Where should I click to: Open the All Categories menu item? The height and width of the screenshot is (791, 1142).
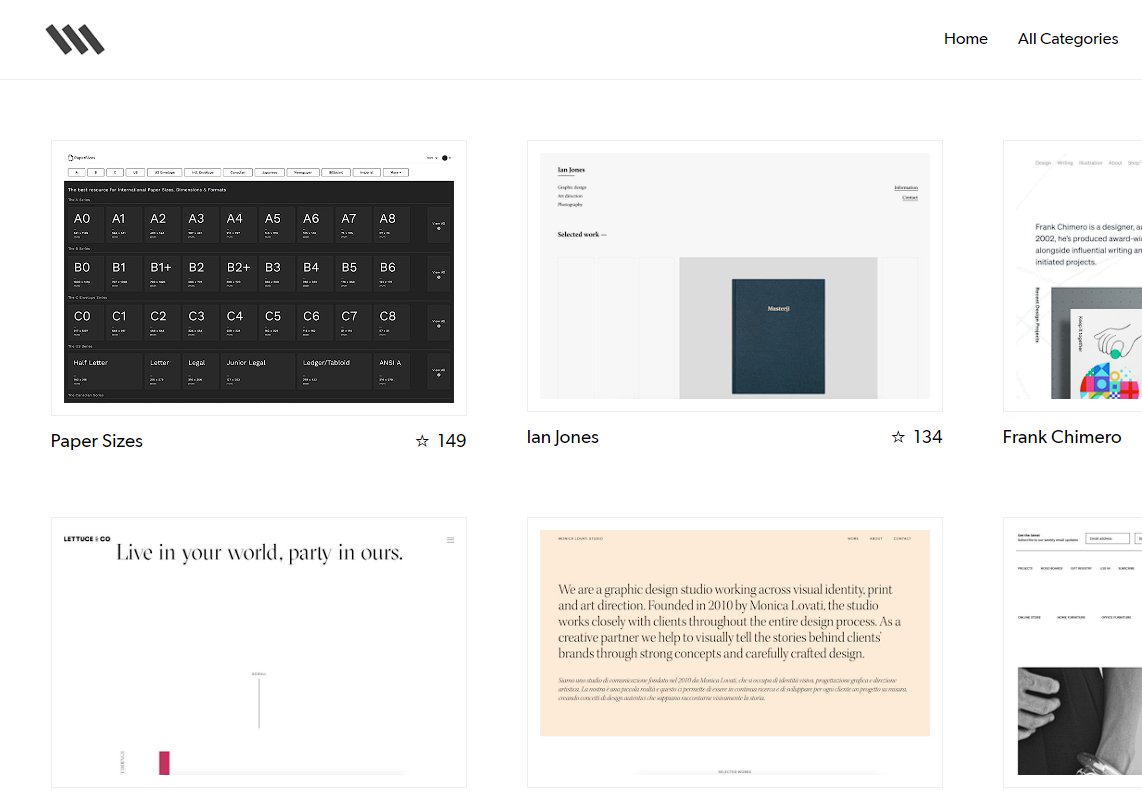coord(1068,39)
